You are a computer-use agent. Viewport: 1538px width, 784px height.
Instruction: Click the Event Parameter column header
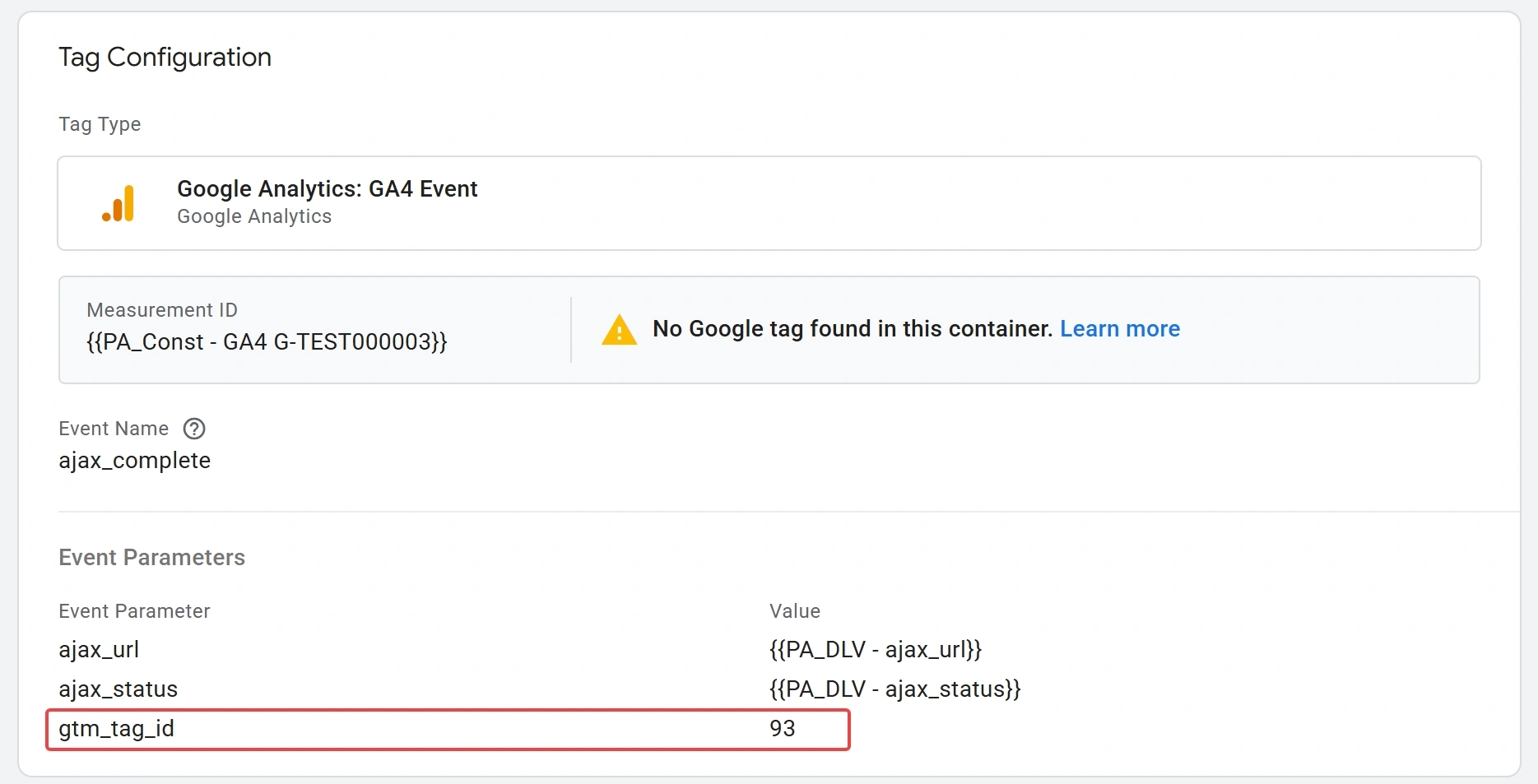click(134, 611)
